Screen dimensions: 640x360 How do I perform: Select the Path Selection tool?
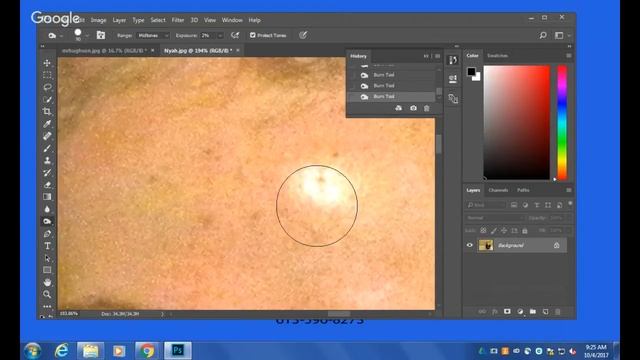(47, 258)
